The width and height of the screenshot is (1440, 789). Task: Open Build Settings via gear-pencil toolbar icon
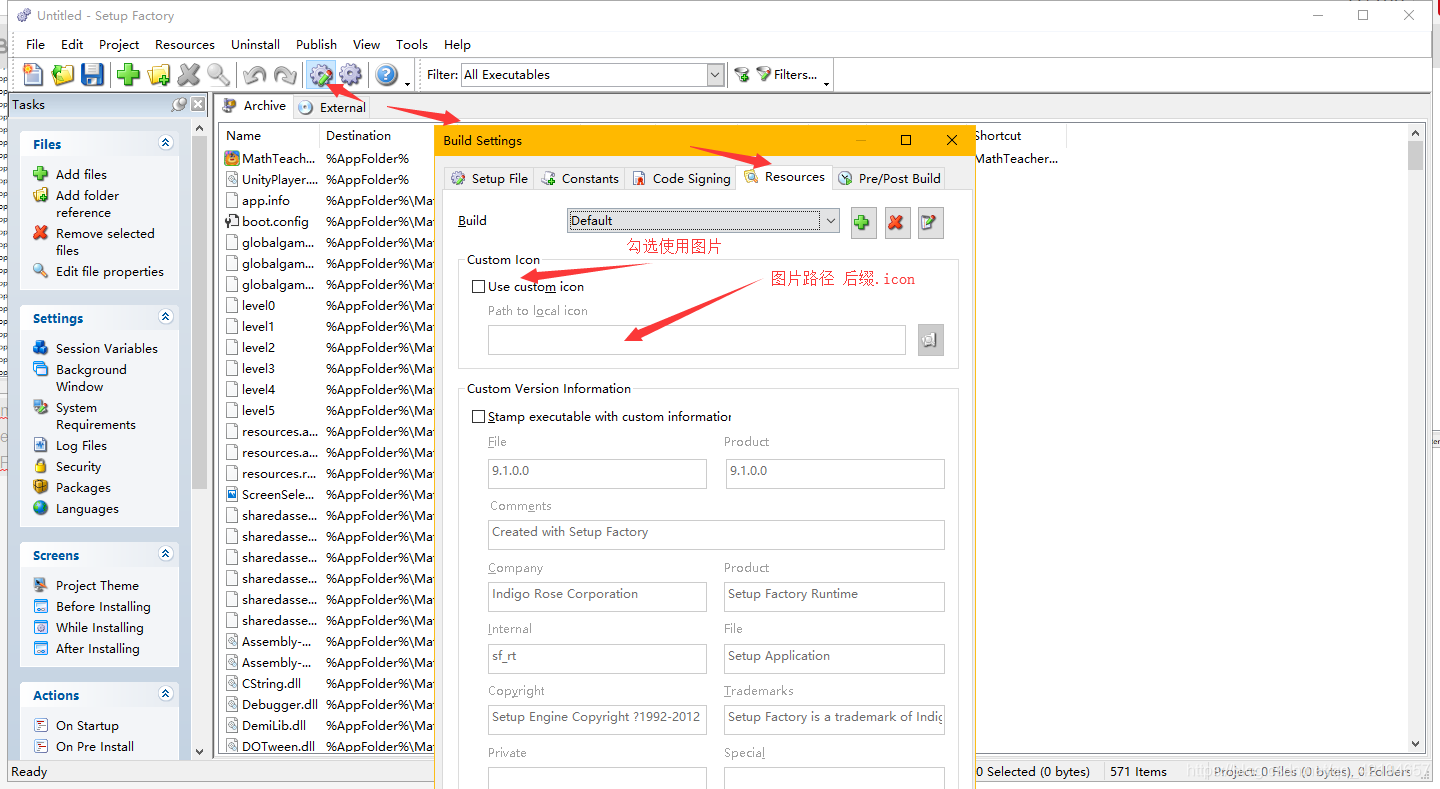coord(321,75)
